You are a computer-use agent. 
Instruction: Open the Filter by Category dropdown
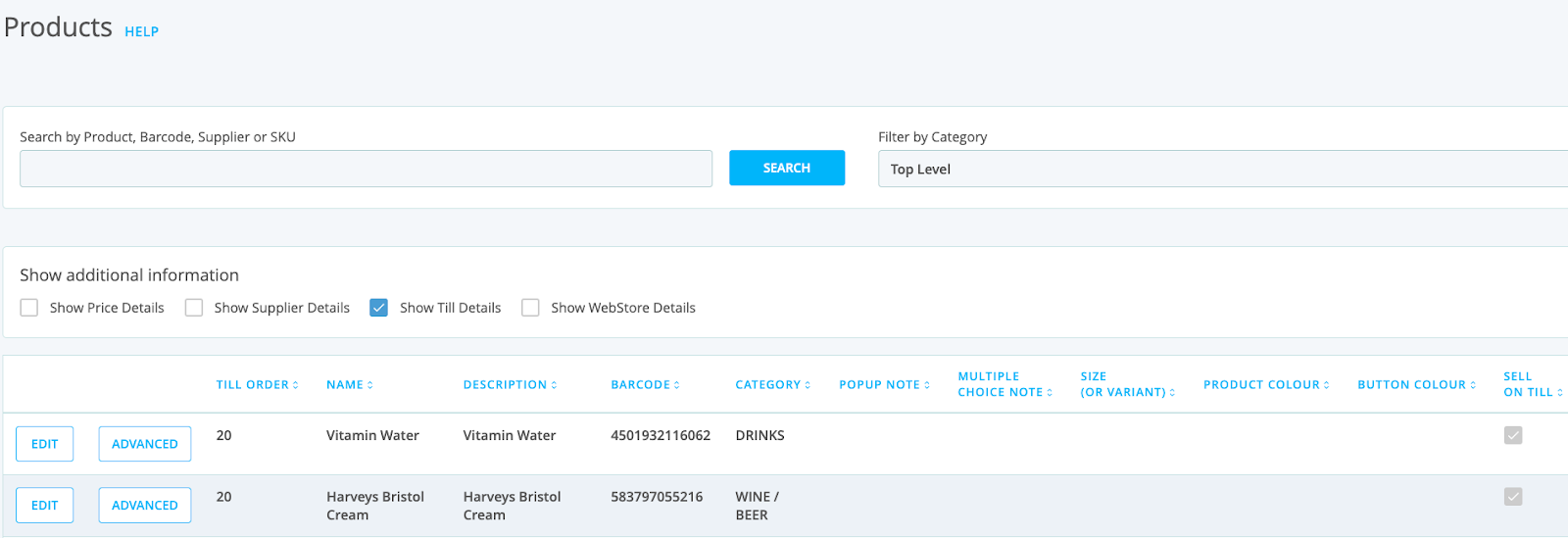(1222, 169)
